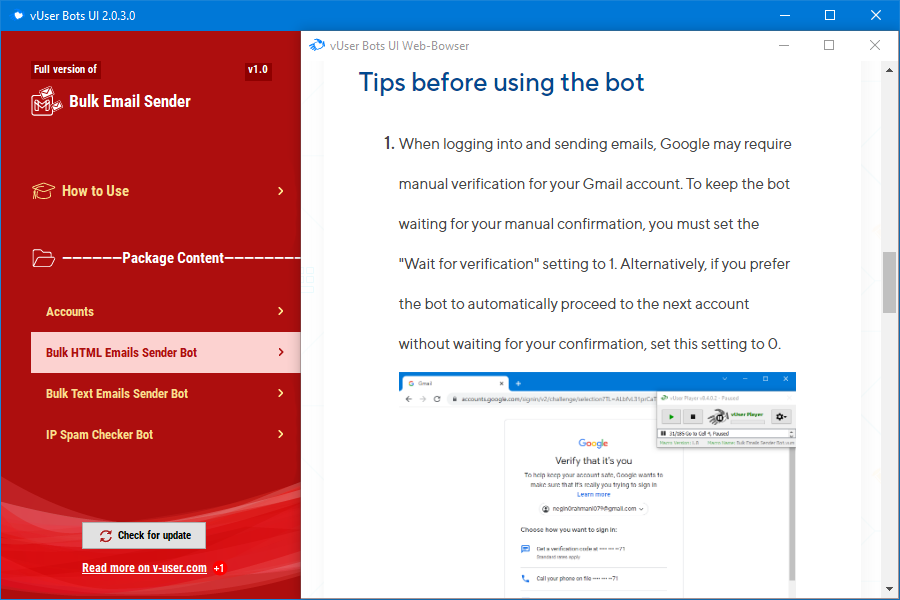Close the main vUser Bots UI 2.0.3.0 window
The image size is (900, 600).
[x=876, y=16]
